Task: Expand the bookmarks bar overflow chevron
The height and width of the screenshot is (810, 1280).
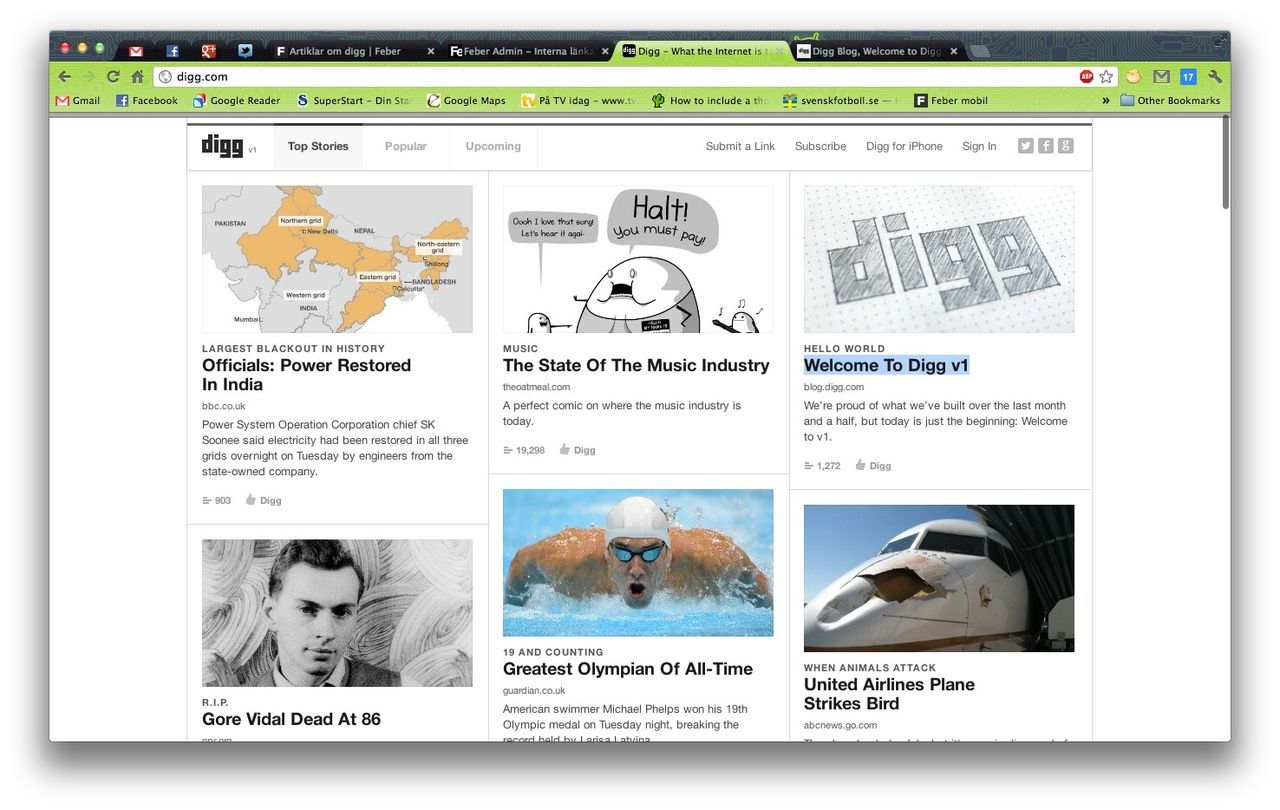Action: 1106,100
